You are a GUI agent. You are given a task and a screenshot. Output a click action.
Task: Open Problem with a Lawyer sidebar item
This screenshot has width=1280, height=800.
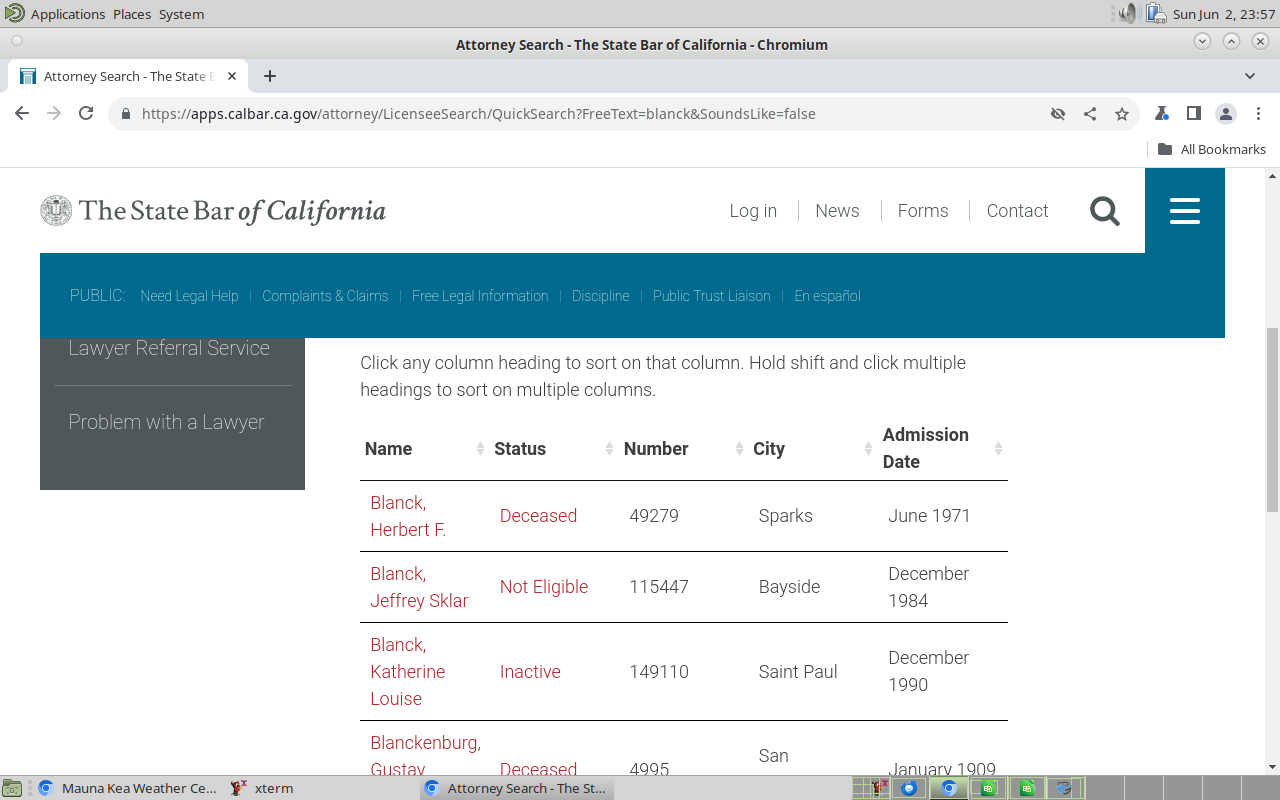point(166,422)
